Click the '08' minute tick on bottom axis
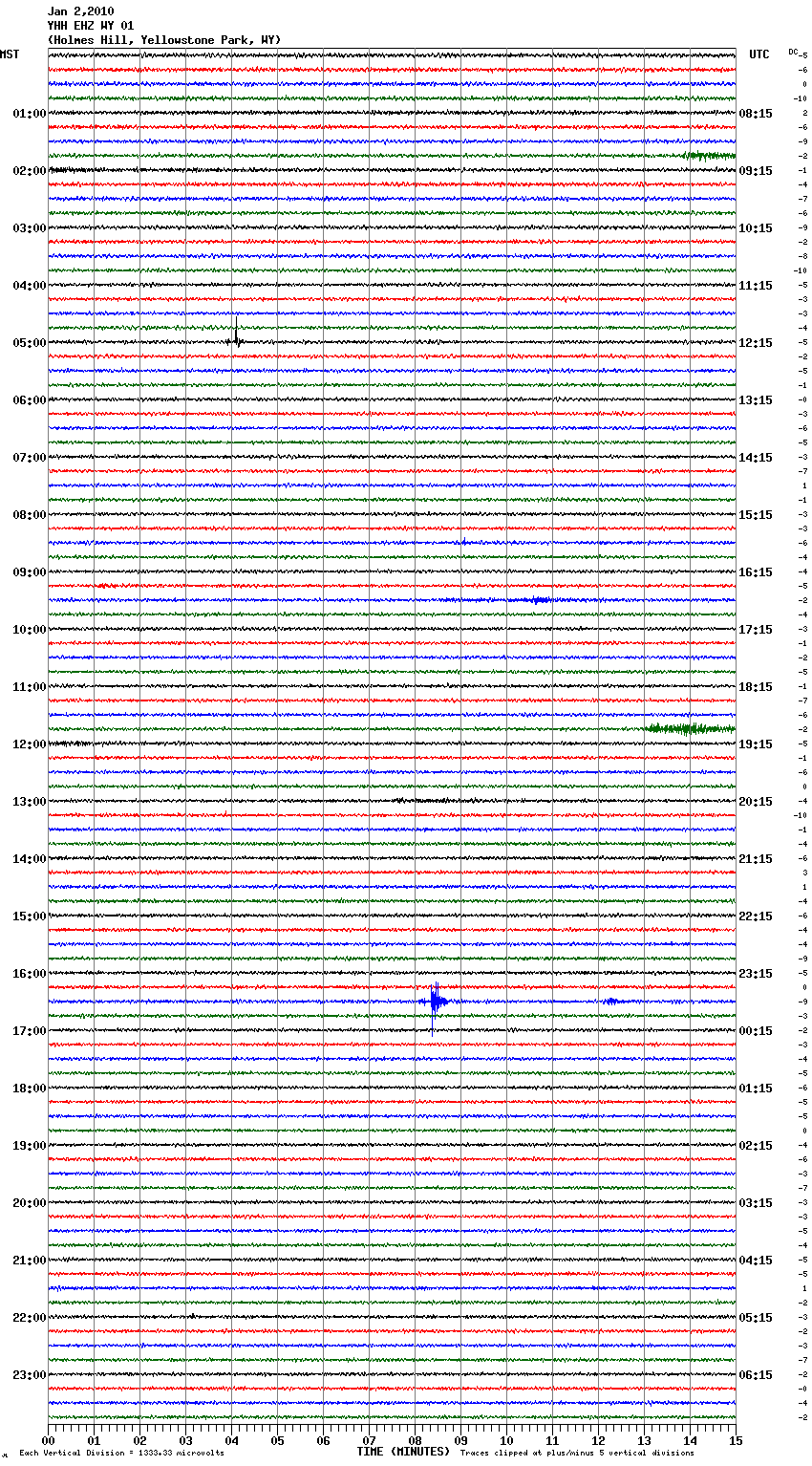This screenshot has height=1466, width=812. tap(415, 1441)
